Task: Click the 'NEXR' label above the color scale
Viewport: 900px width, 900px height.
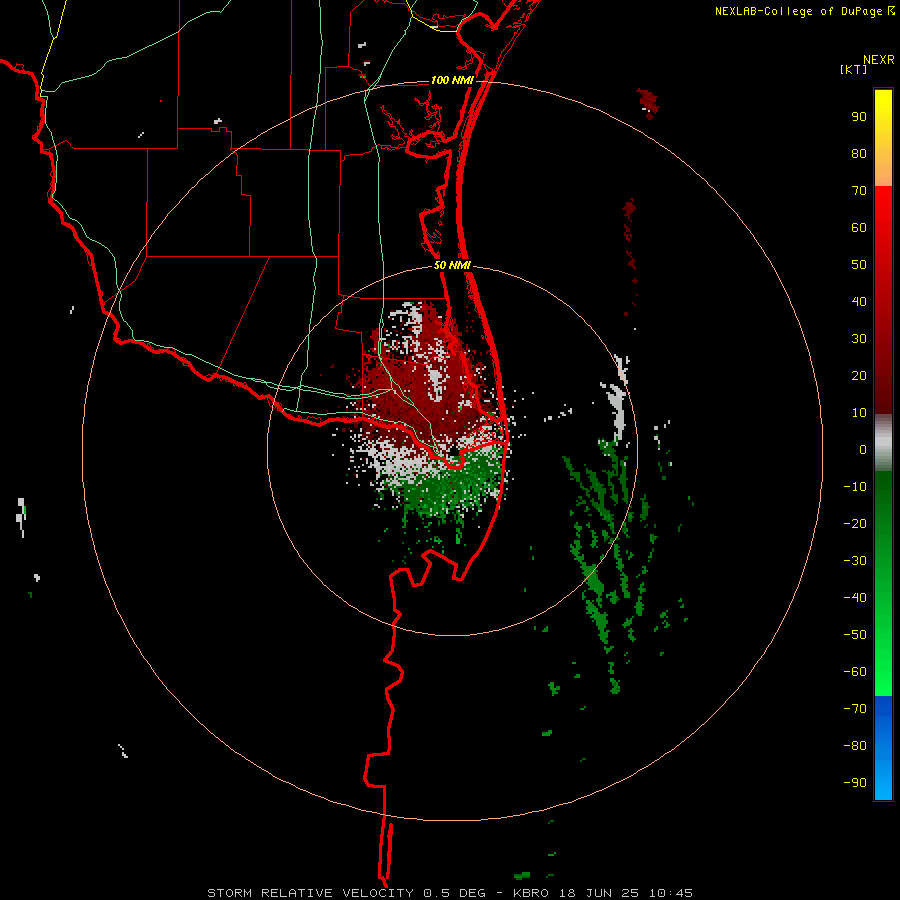Action: pos(879,60)
